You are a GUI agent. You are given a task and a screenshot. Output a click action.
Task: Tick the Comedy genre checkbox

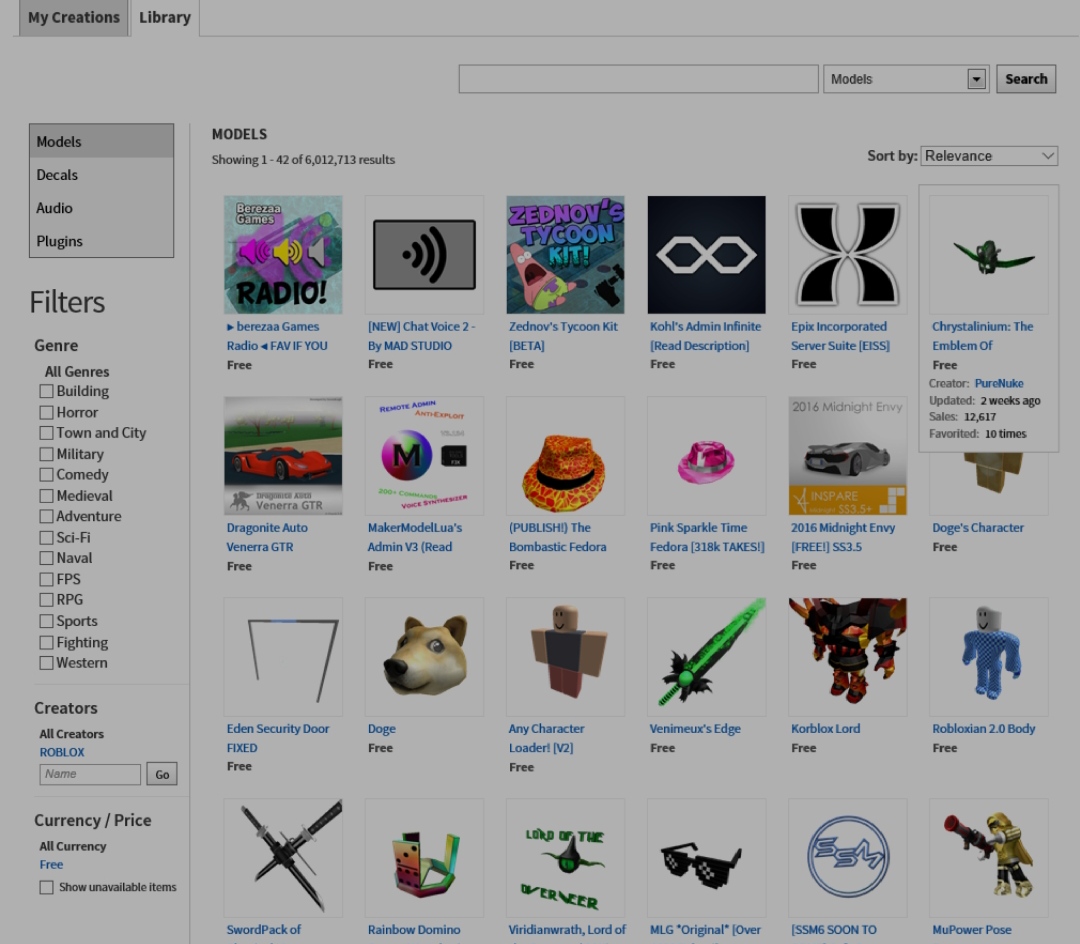(46, 474)
